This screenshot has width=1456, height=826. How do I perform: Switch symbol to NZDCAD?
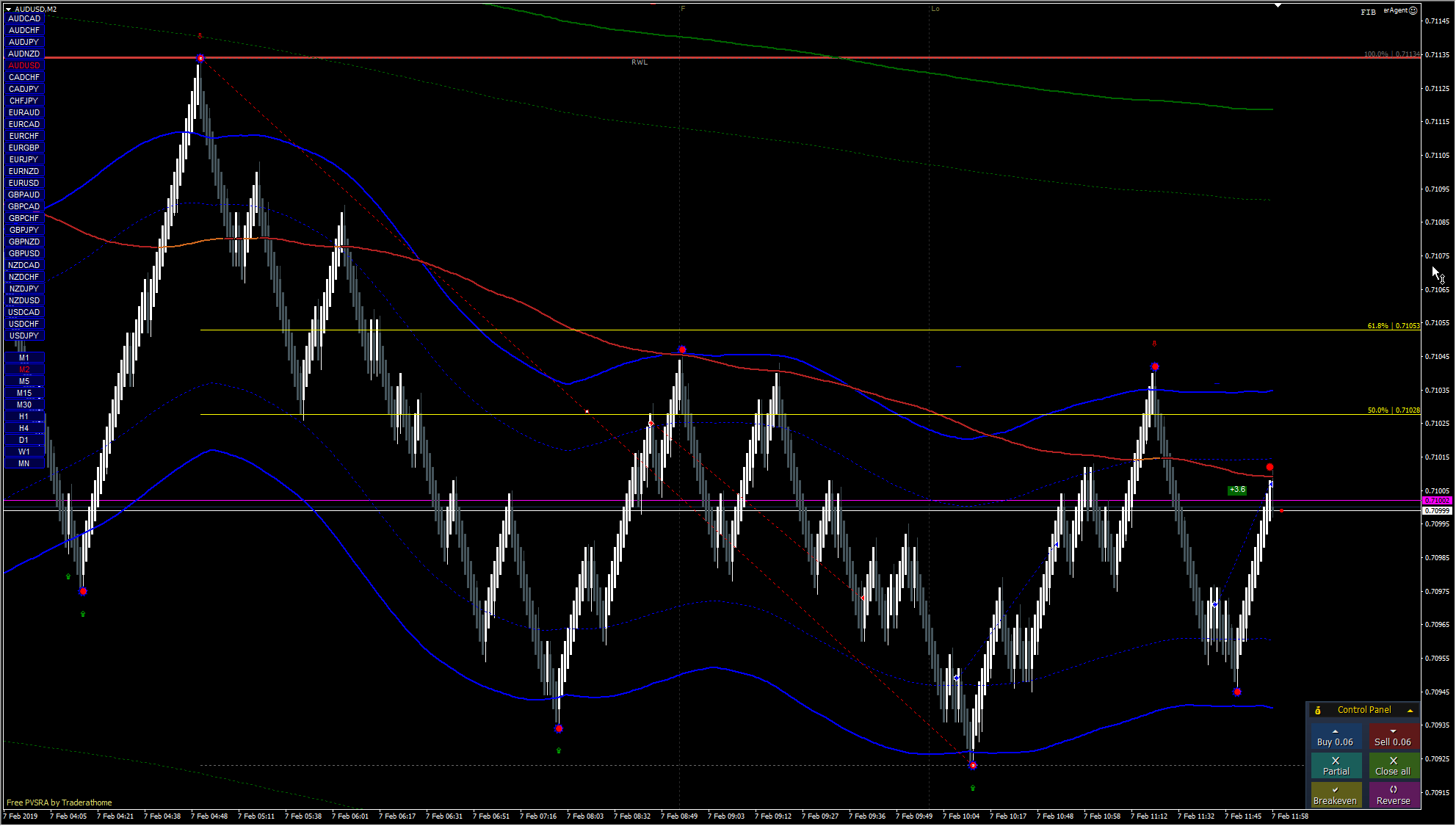point(24,265)
